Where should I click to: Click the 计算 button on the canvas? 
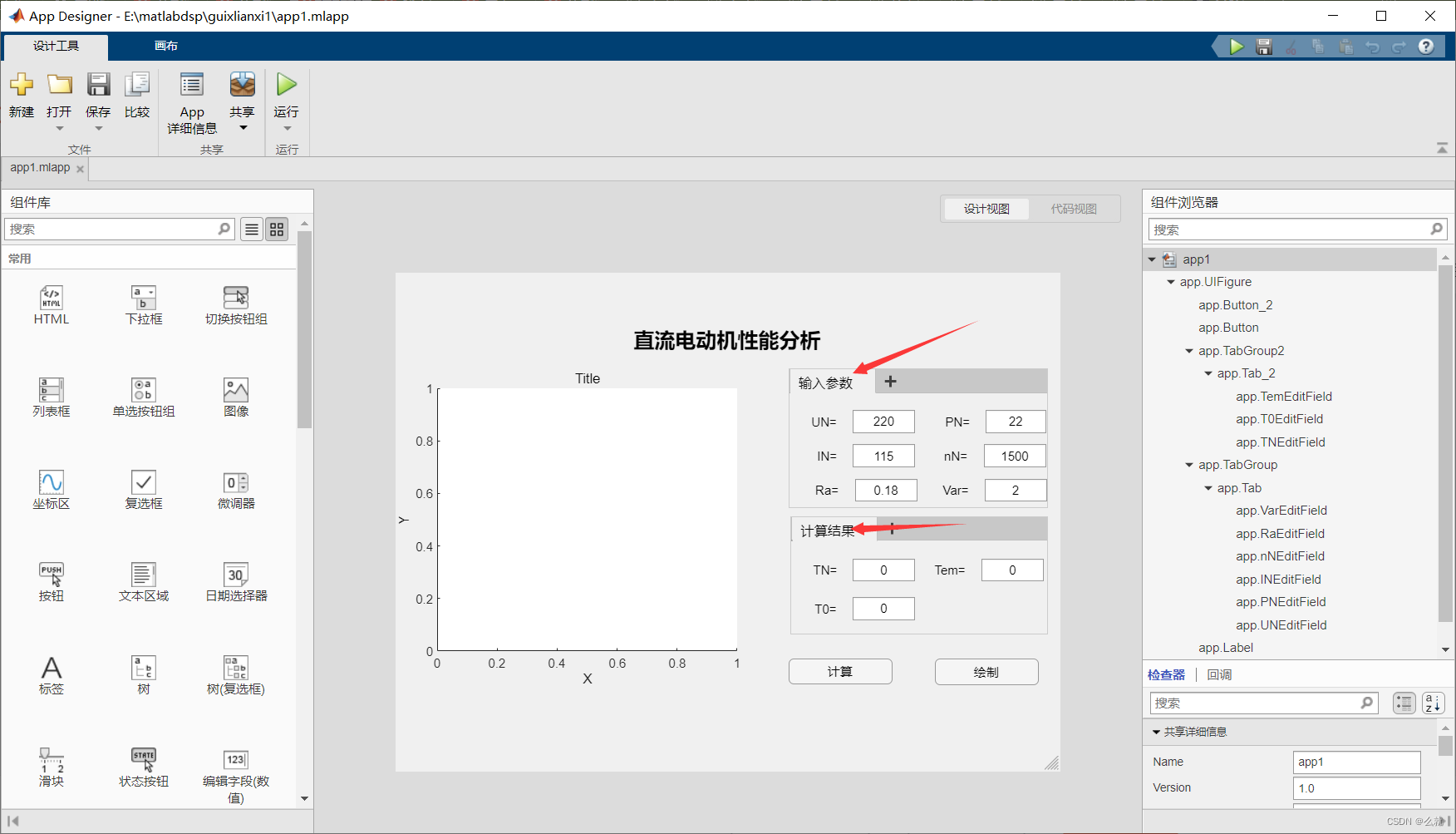click(839, 671)
